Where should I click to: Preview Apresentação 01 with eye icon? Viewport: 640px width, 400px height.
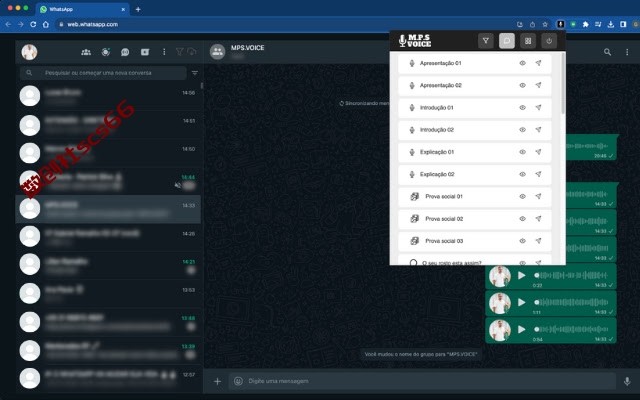tap(522, 63)
